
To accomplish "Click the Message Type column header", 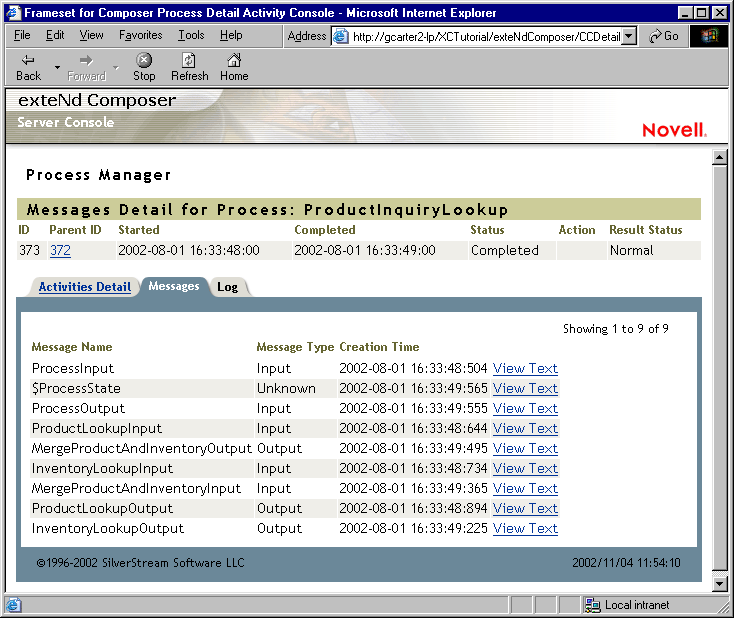I will pos(295,347).
